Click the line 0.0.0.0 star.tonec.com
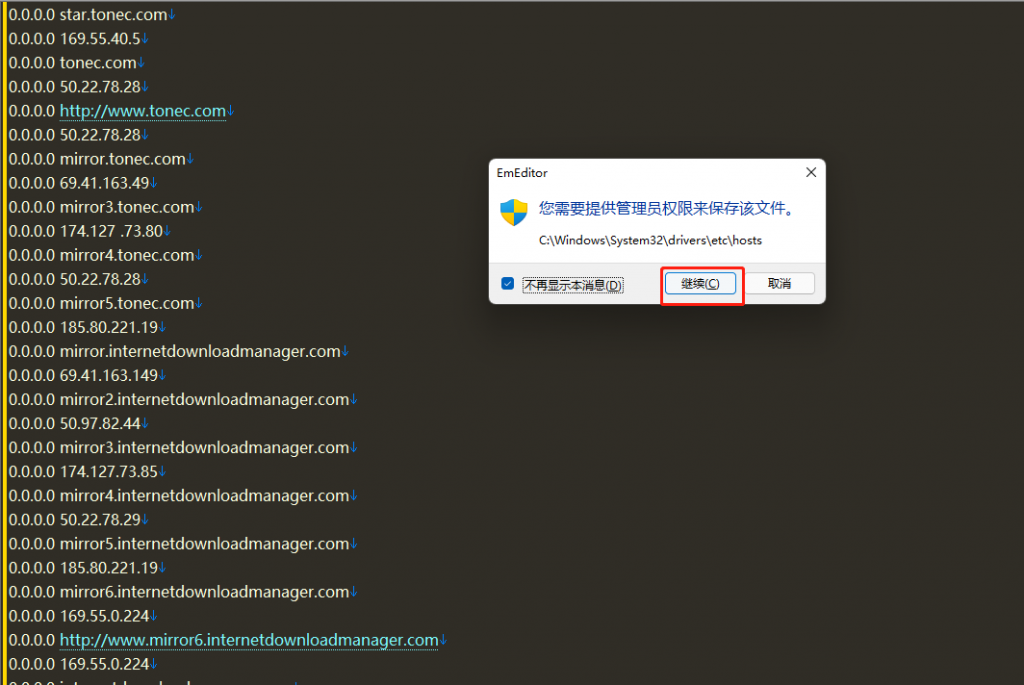 point(88,14)
